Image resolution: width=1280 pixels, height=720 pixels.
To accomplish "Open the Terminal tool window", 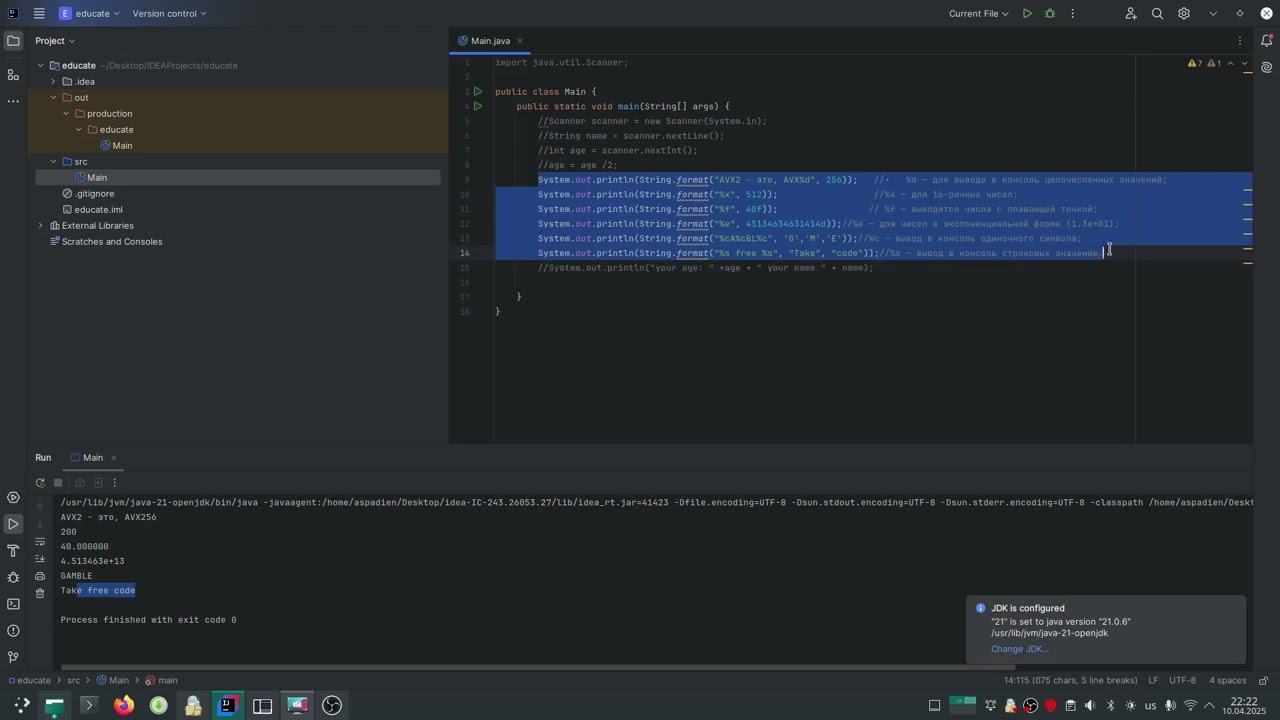I will [13, 604].
